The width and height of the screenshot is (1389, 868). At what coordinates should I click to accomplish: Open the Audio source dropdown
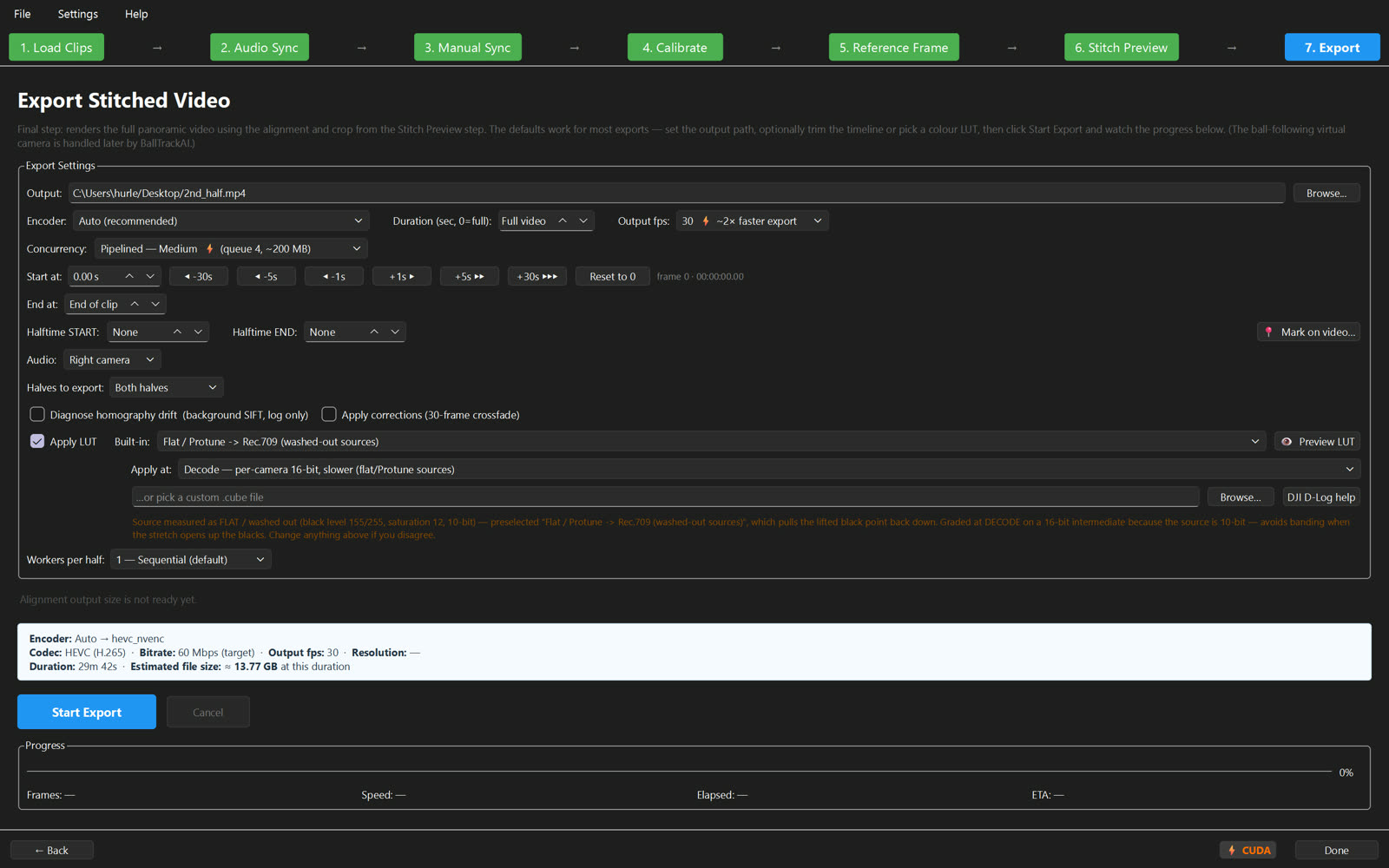pyautogui.click(x=112, y=359)
